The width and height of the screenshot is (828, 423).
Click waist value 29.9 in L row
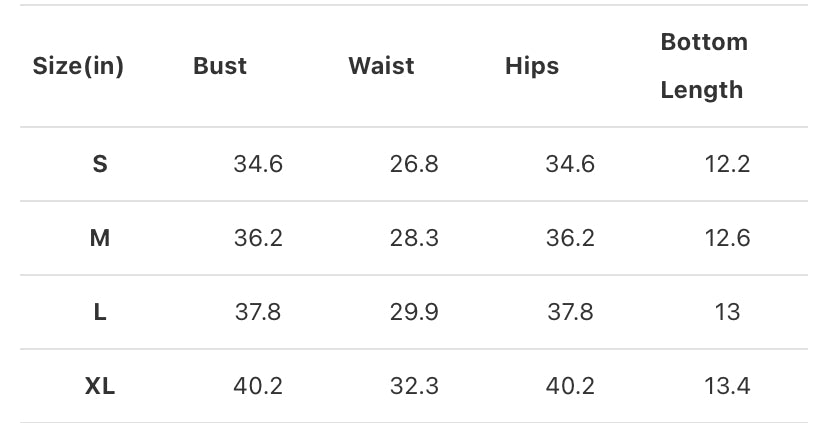pyautogui.click(x=414, y=312)
